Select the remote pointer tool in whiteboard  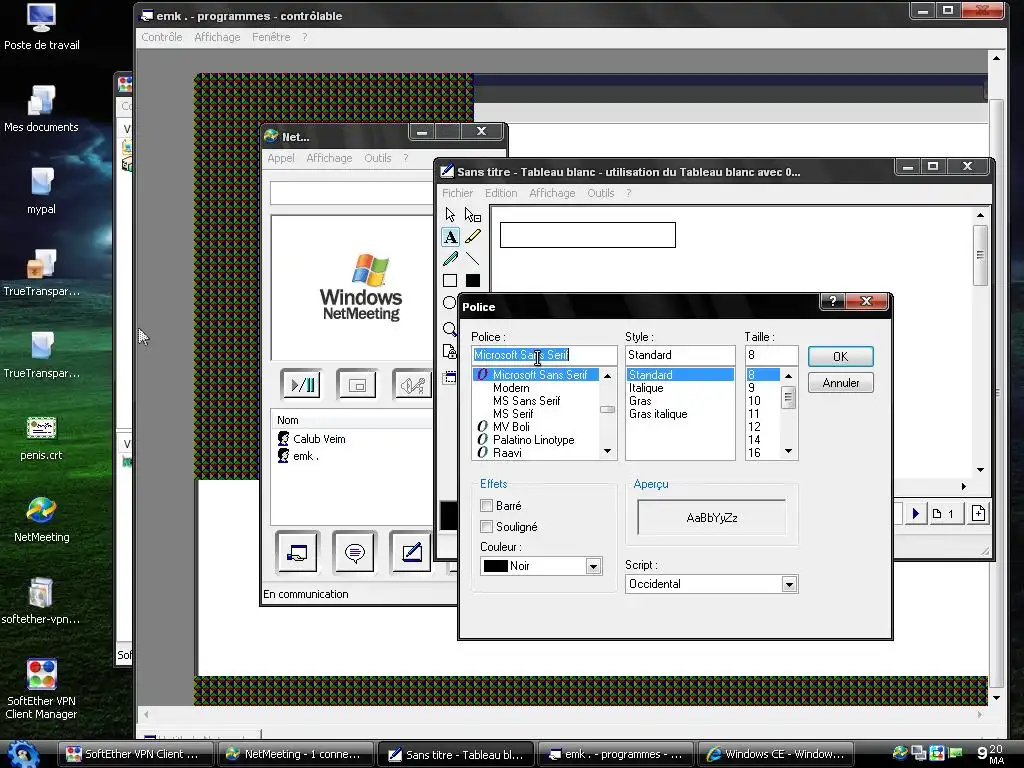point(473,215)
